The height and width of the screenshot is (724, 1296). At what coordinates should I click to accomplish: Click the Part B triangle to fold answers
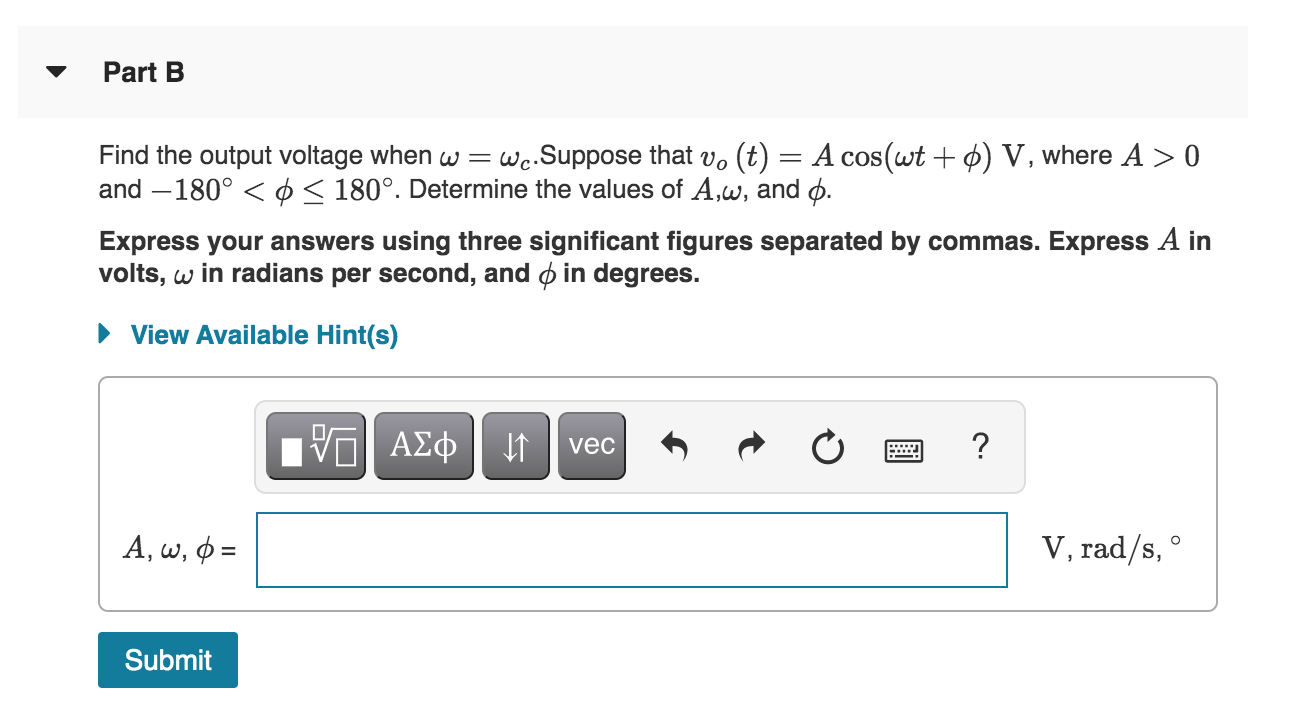(56, 71)
